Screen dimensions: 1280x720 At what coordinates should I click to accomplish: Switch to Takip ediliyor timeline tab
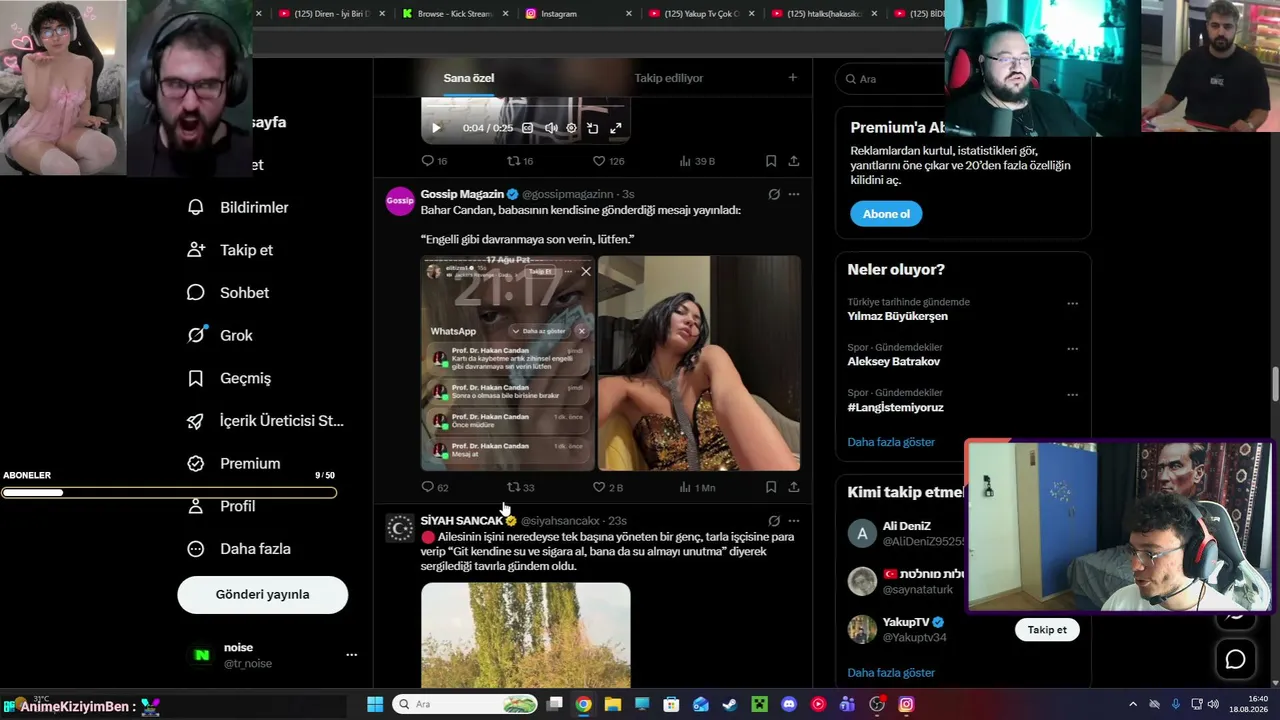pos(669,78)
